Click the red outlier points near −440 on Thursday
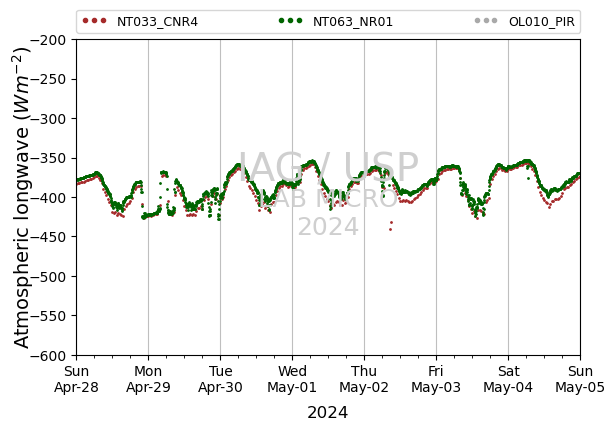This screenshot has height=431, width=615. tap(391, 226)
